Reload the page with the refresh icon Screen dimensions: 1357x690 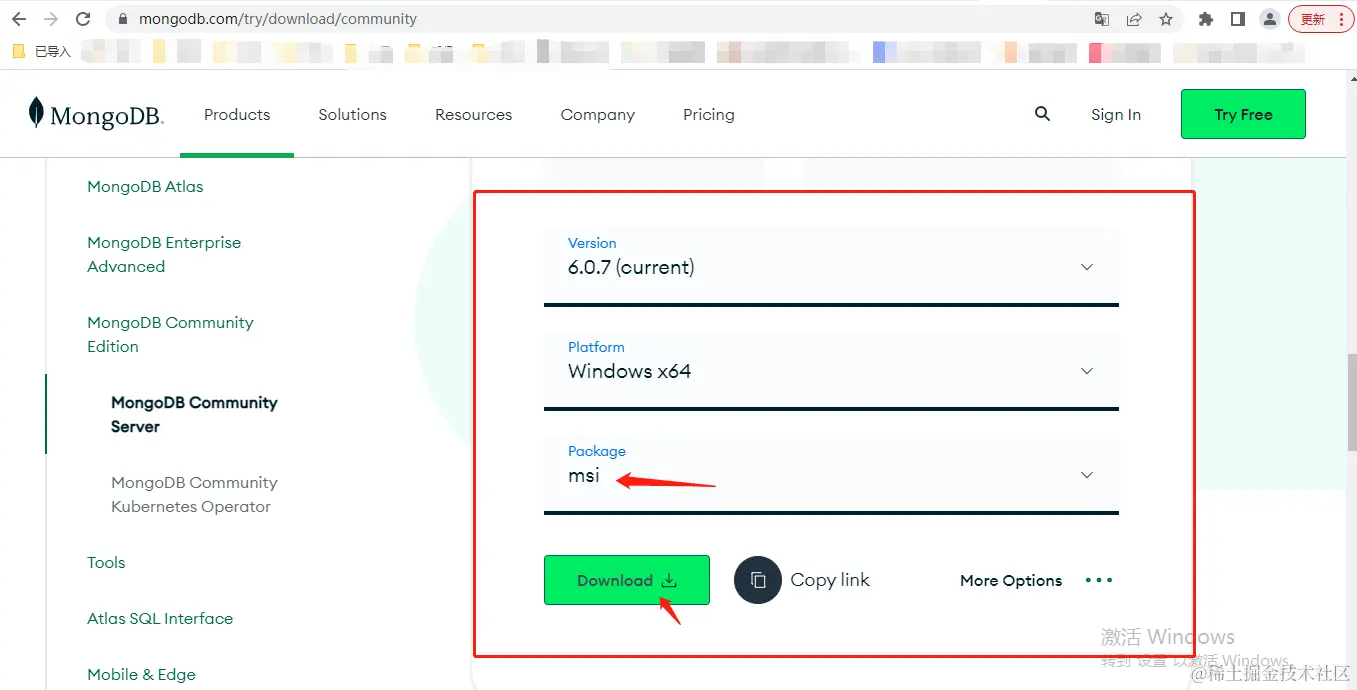pos(83,19)
